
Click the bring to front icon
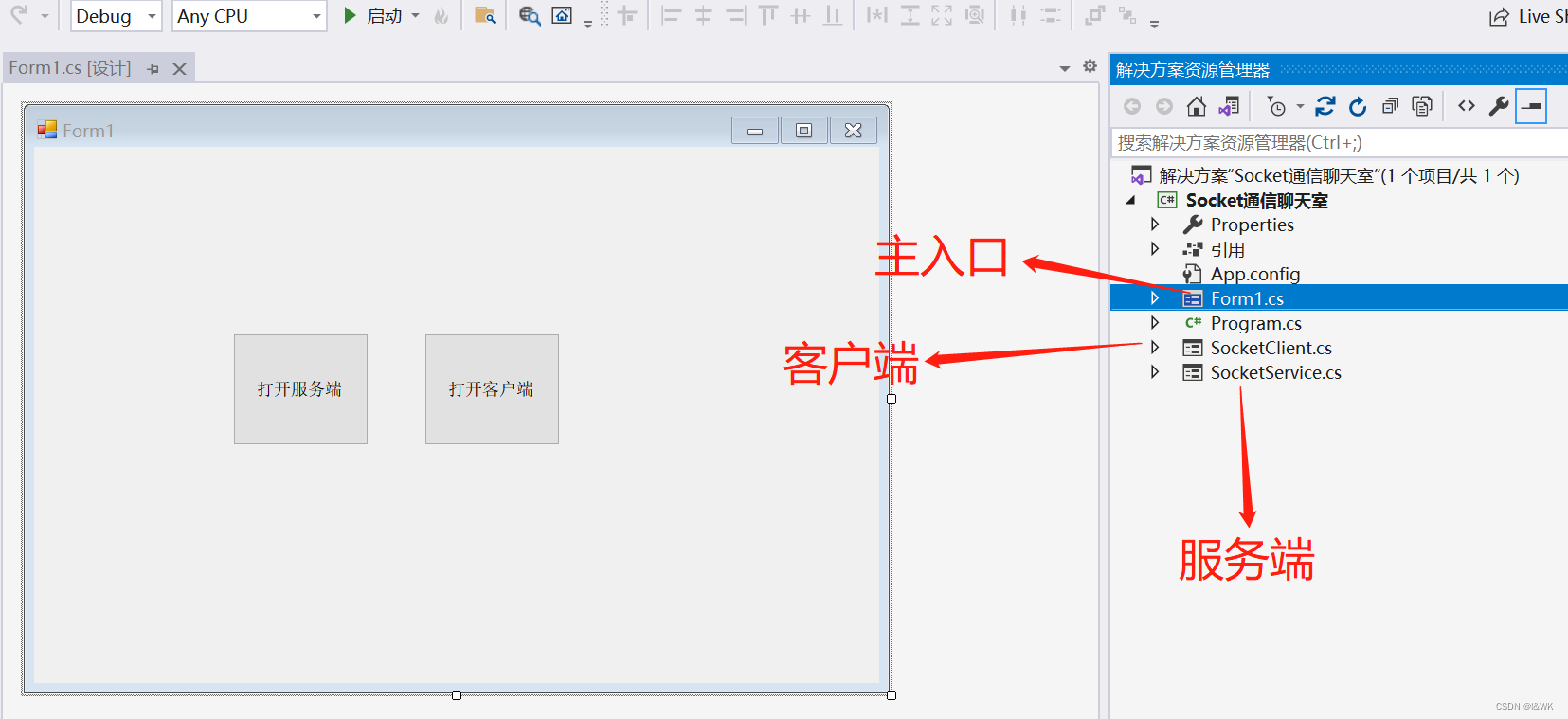1095,15
